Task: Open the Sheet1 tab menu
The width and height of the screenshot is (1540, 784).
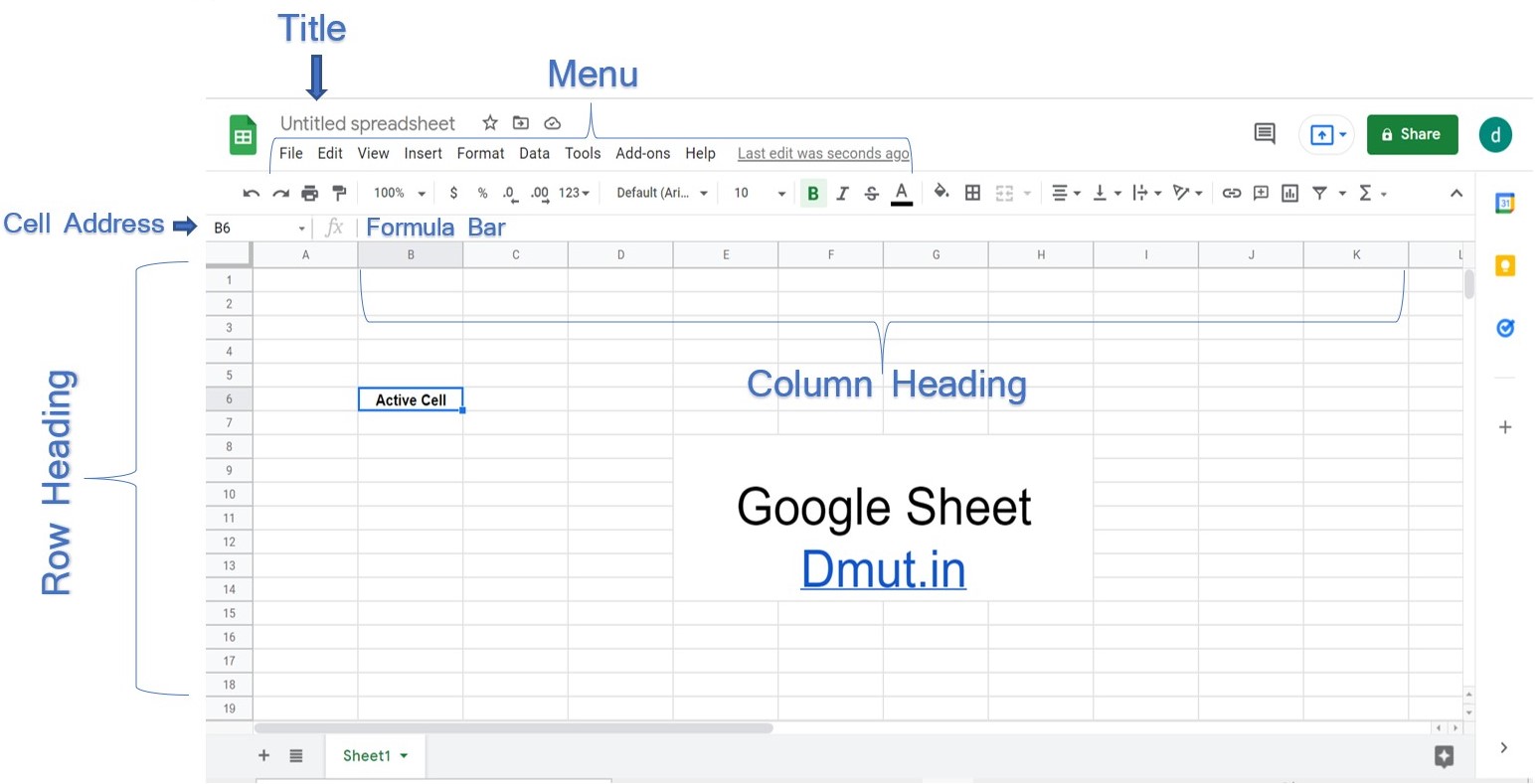Action: tap(402, 755)
